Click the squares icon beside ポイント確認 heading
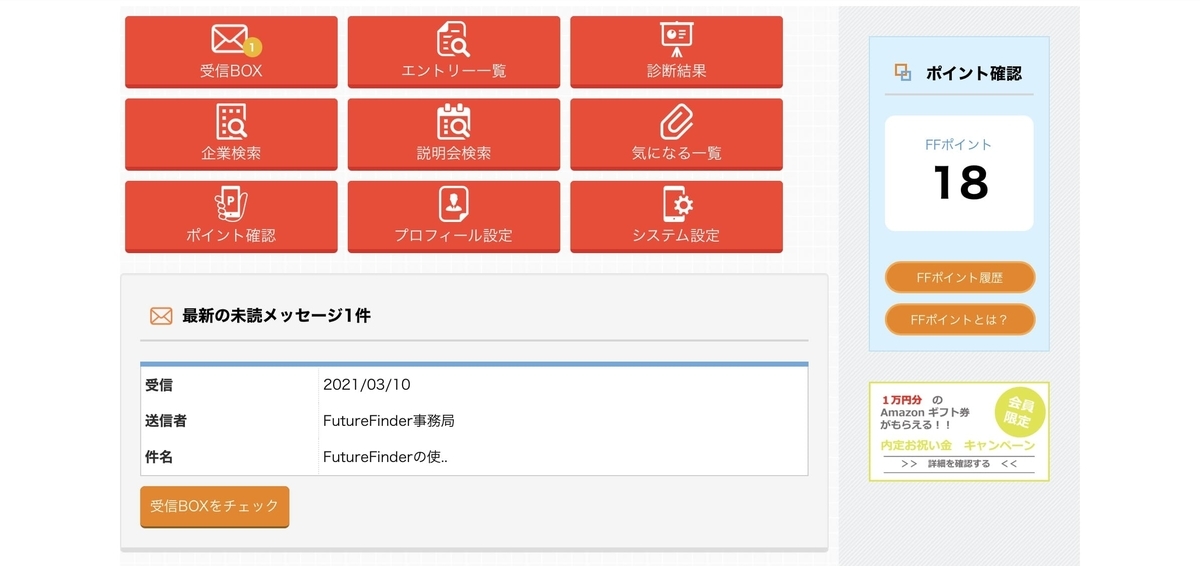 coord(903,72)
